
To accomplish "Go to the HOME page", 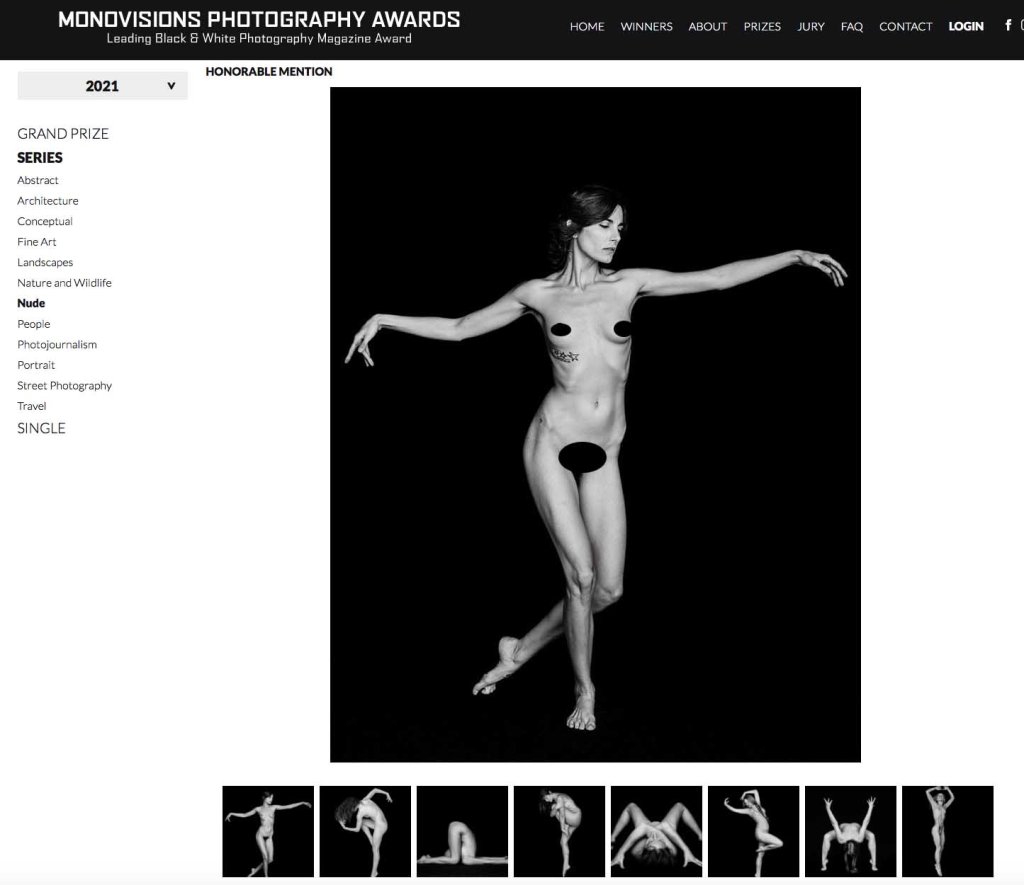I will coord(587,27).
